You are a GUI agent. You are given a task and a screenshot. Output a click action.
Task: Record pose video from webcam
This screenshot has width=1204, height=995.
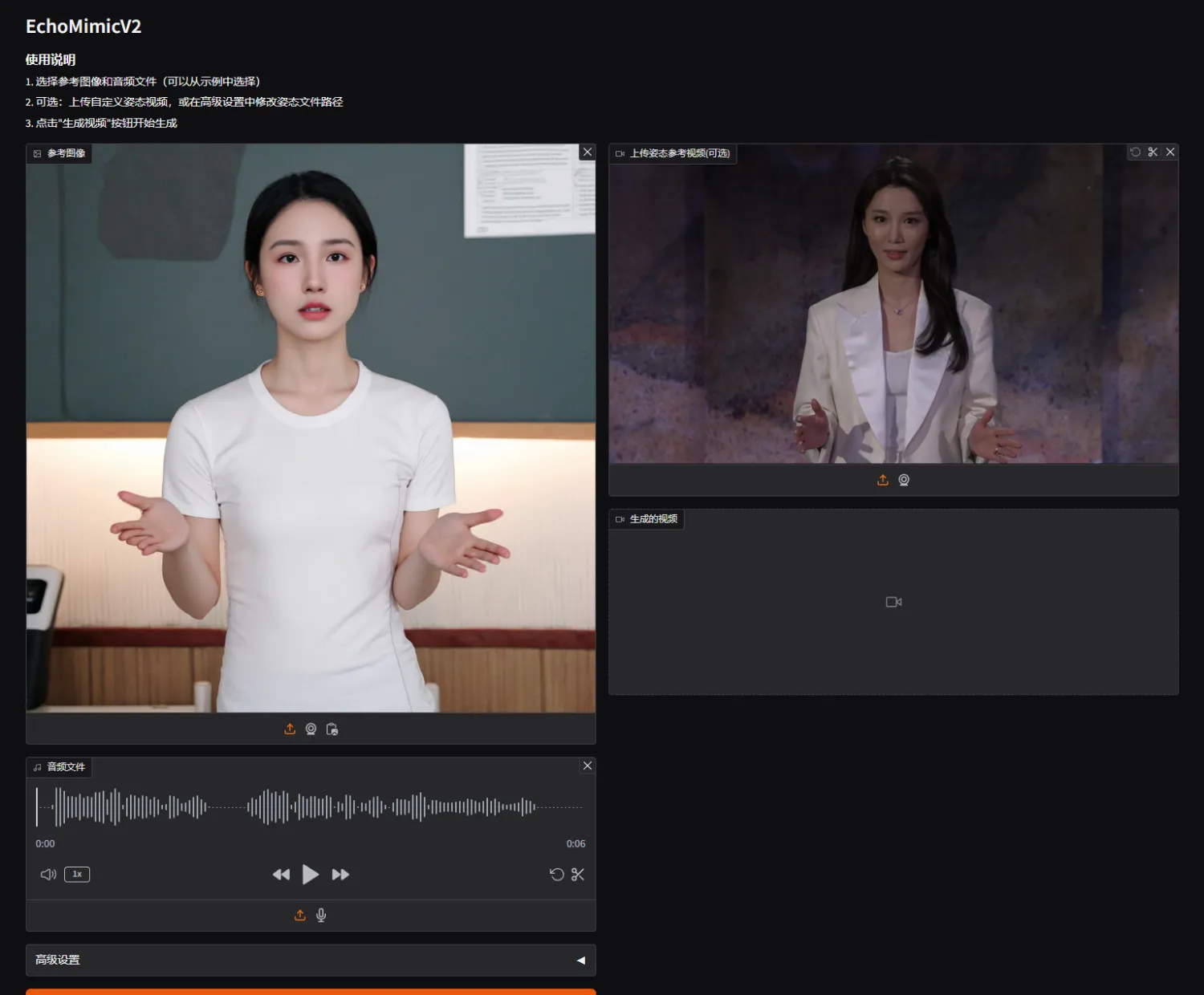904,480
